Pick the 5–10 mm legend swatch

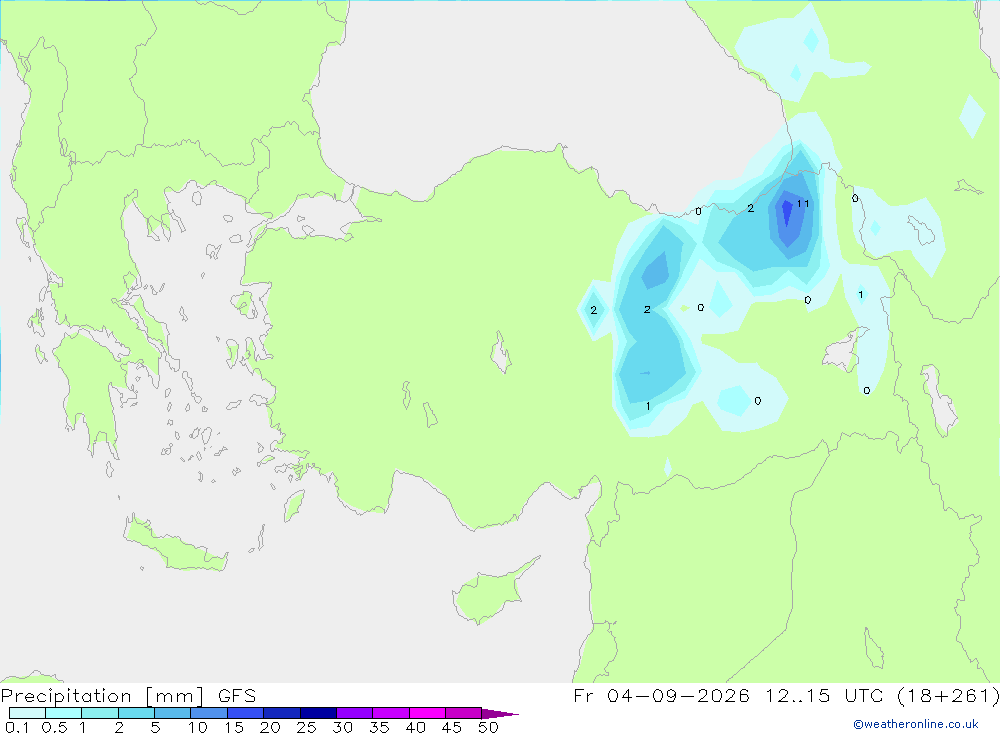(x=172, y=713)
